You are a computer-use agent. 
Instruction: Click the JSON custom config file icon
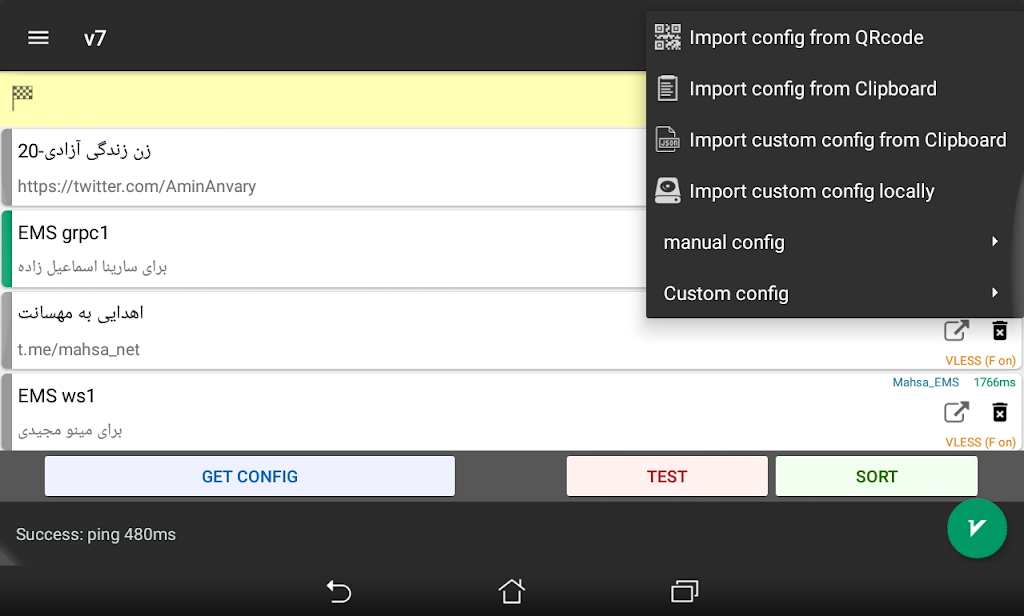(x=668, y=140)
